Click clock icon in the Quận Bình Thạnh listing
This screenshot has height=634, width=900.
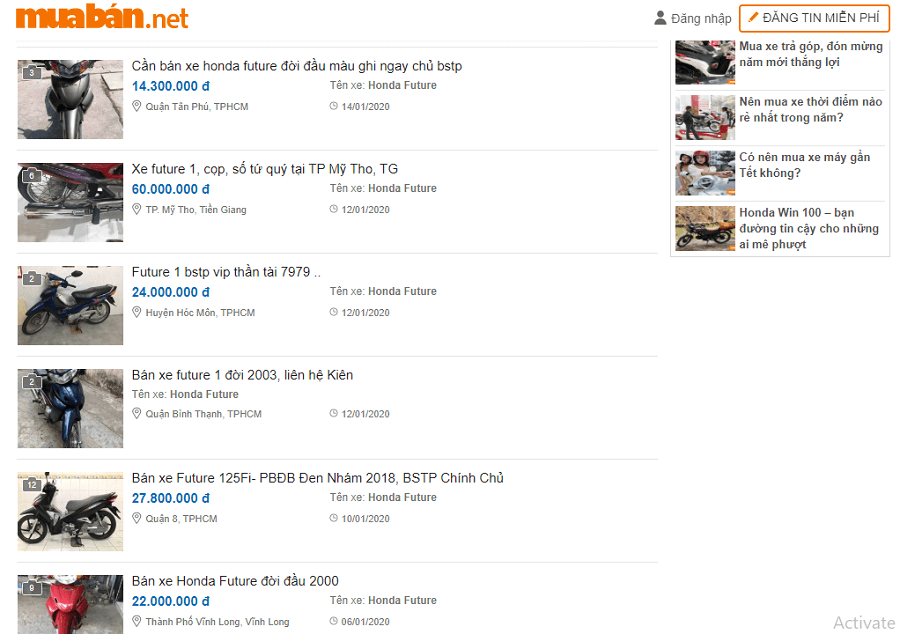click(333, 414)
